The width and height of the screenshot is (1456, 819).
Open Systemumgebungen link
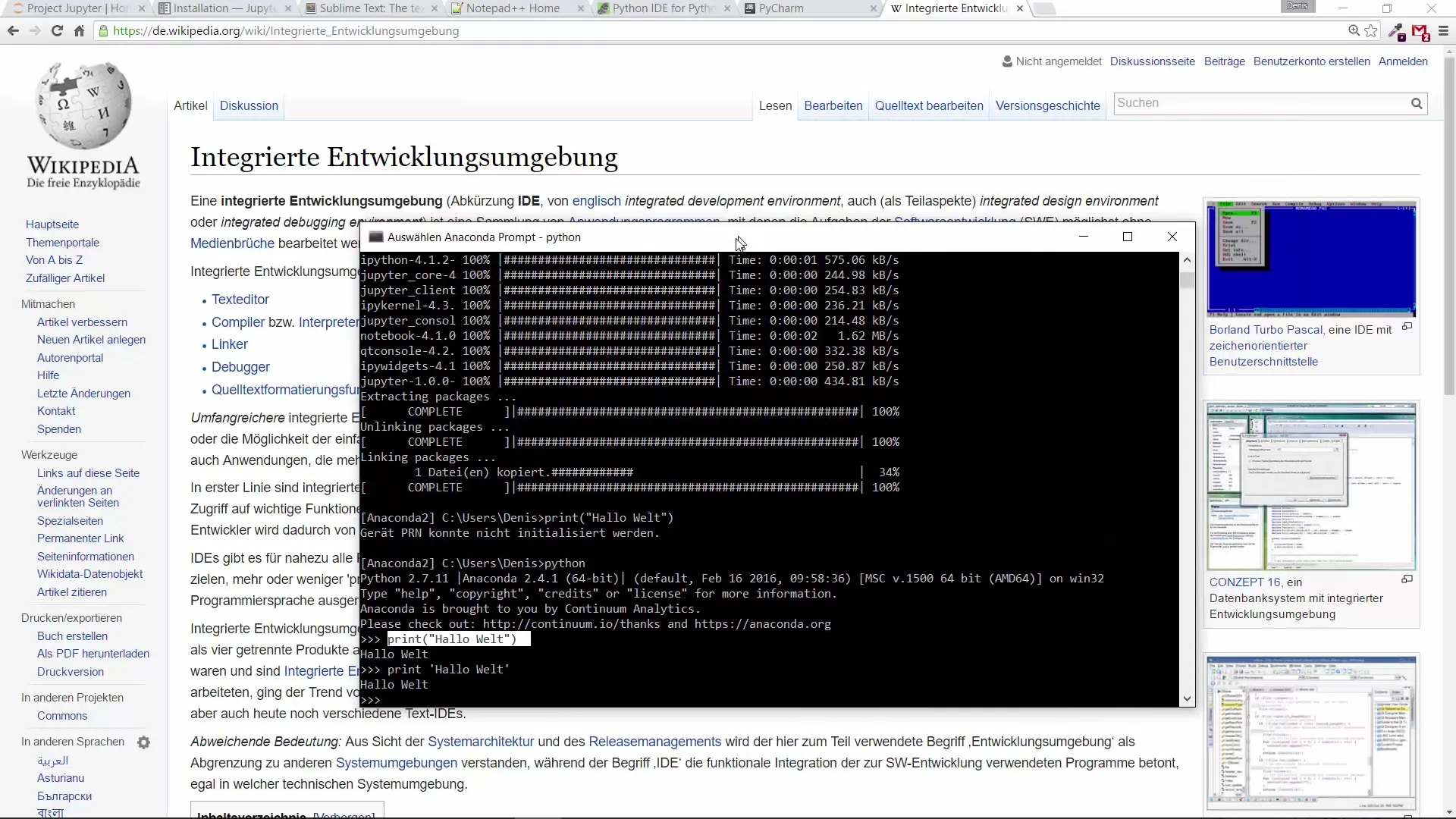[397, 763]
